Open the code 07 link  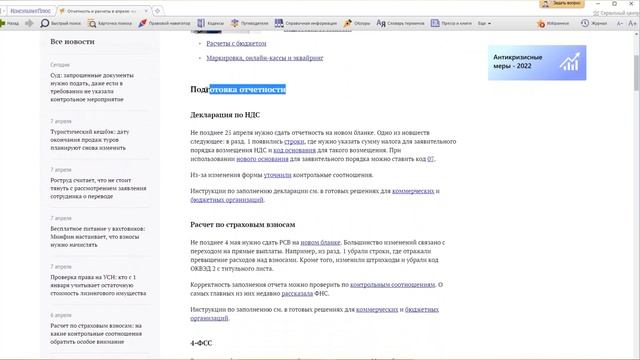pos(430,159)
